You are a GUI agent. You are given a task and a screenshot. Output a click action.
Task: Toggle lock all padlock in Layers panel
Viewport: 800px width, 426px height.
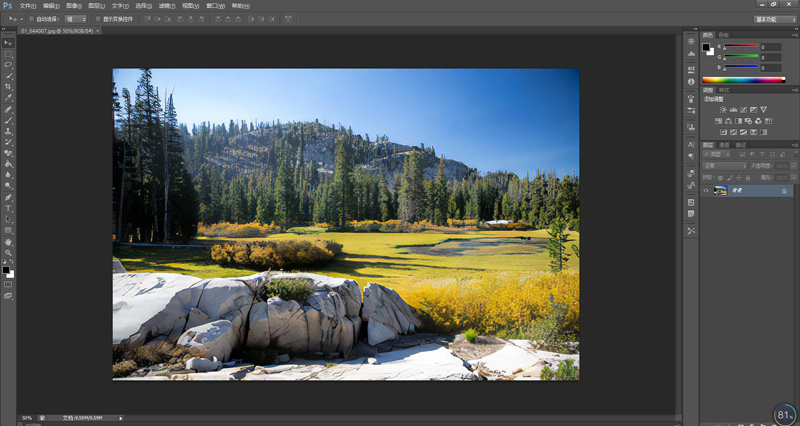pyautogui.click(x=748, y=178)
